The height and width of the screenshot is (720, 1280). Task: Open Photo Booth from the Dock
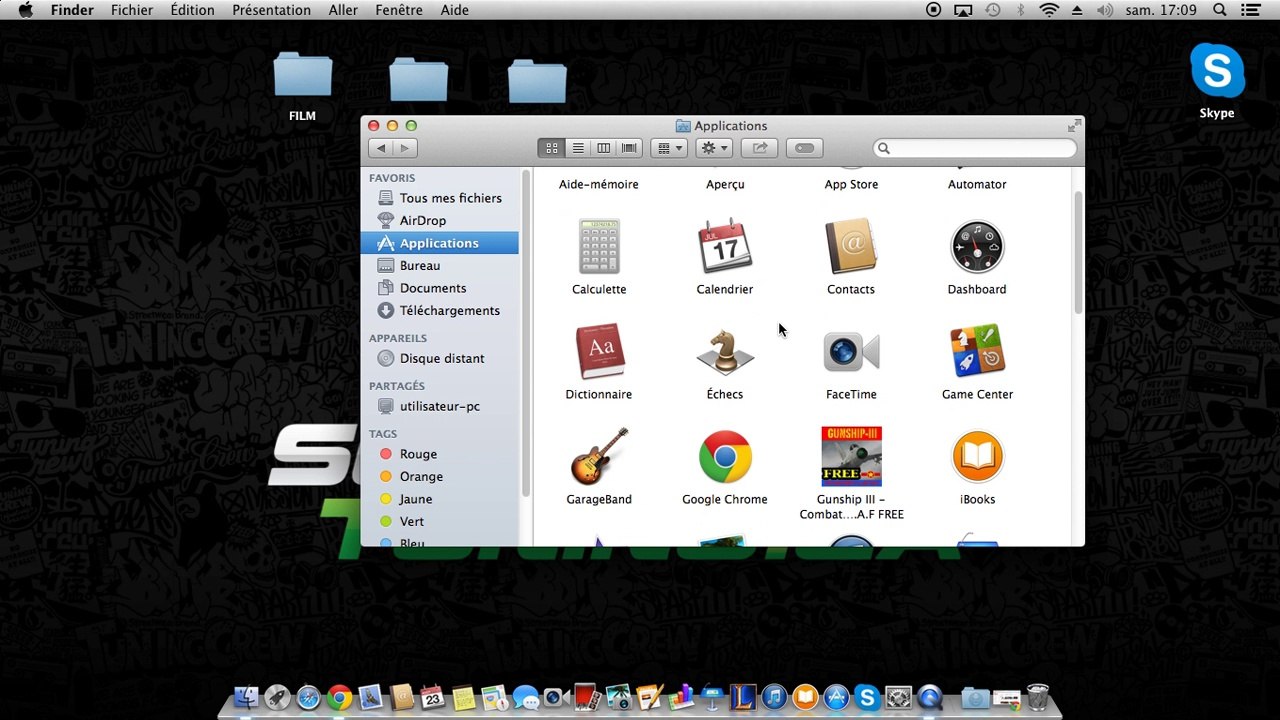(x=587, y=698)
